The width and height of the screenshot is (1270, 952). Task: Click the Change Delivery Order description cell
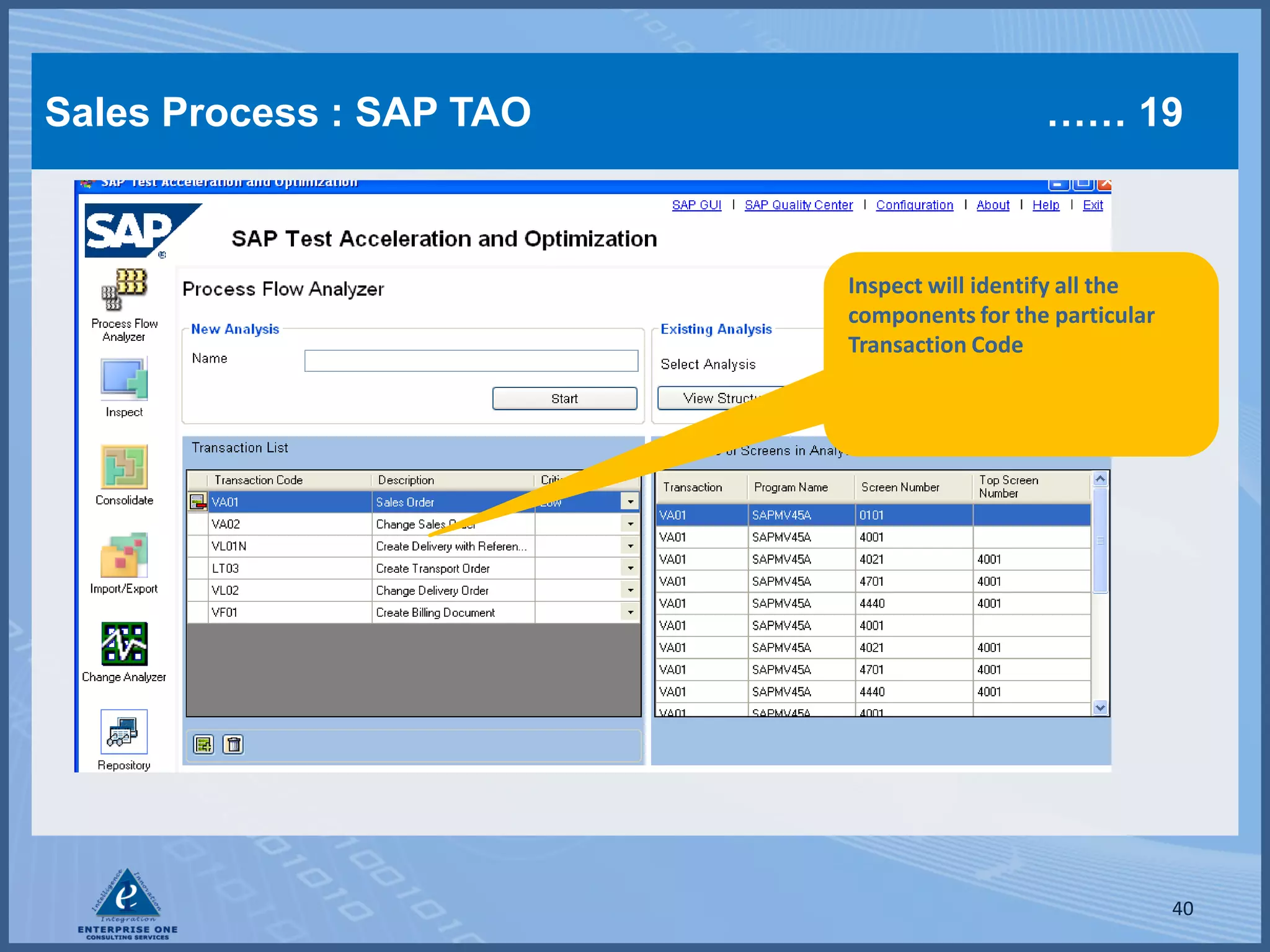[453, 590]
